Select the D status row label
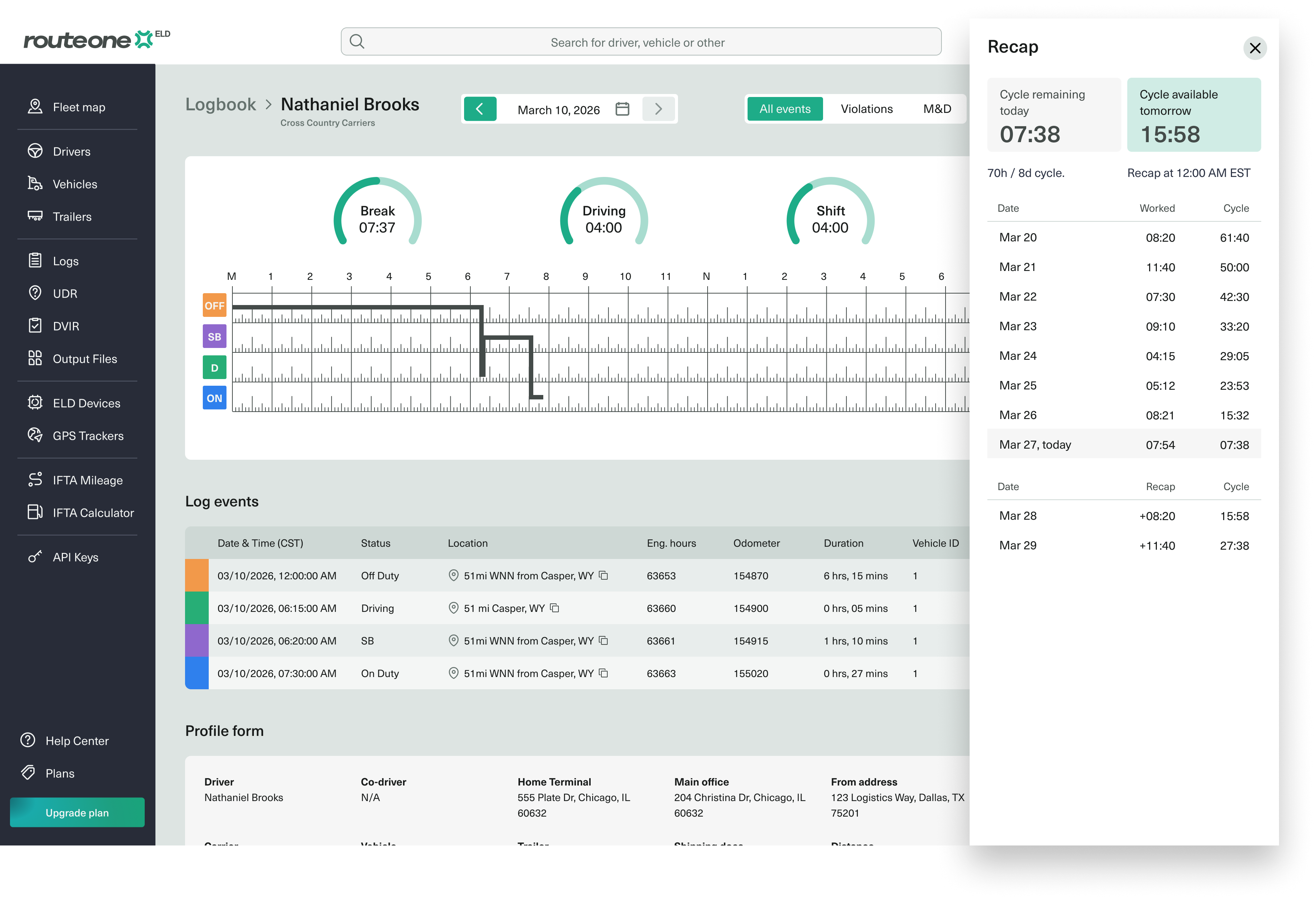 click(215, 368)
